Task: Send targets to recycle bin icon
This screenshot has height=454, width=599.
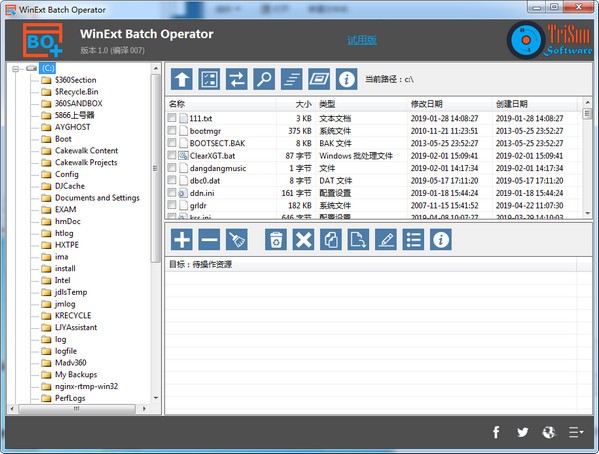Action: click(x=276, y=240)
